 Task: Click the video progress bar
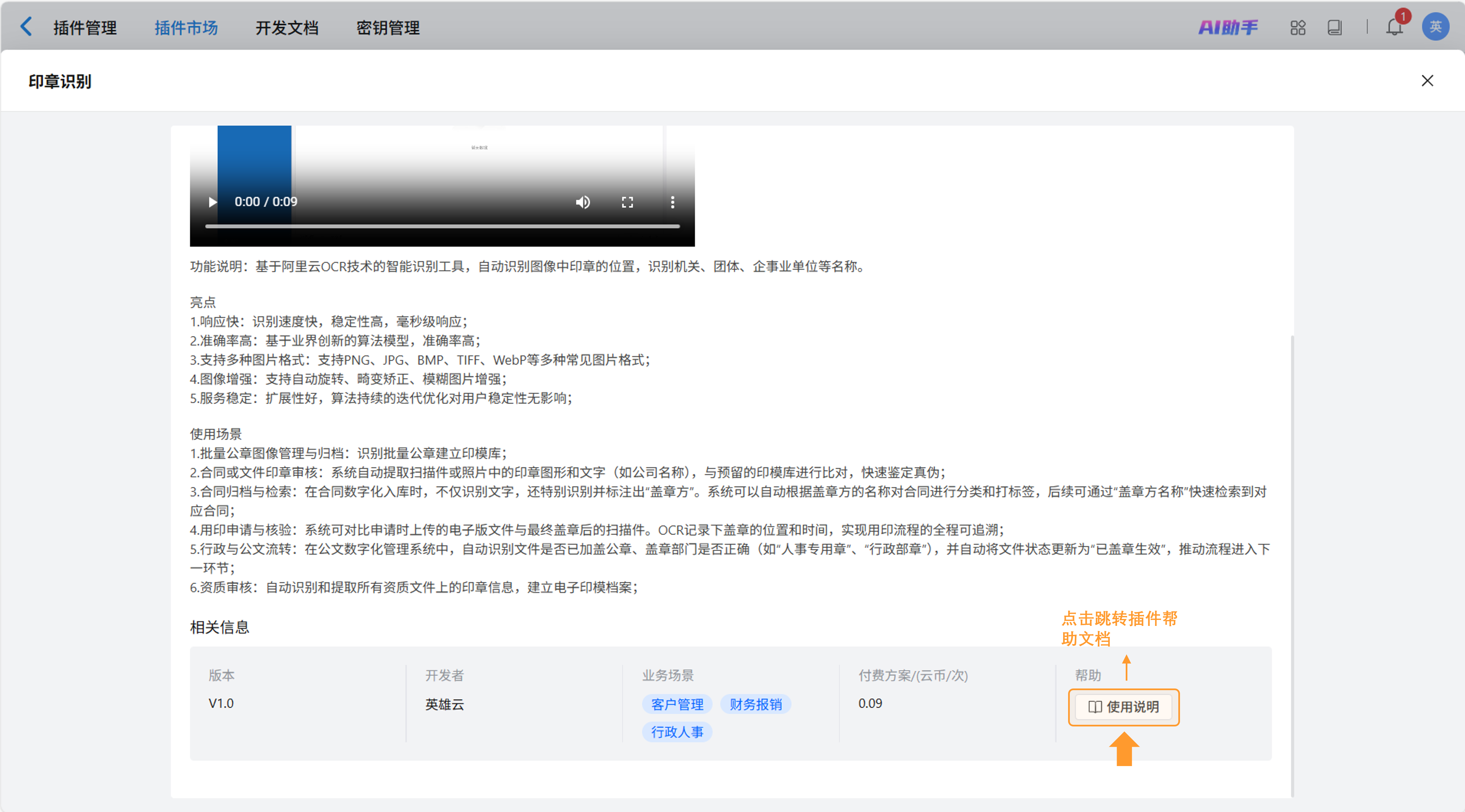pyautogui.click(x=442, y=226)
